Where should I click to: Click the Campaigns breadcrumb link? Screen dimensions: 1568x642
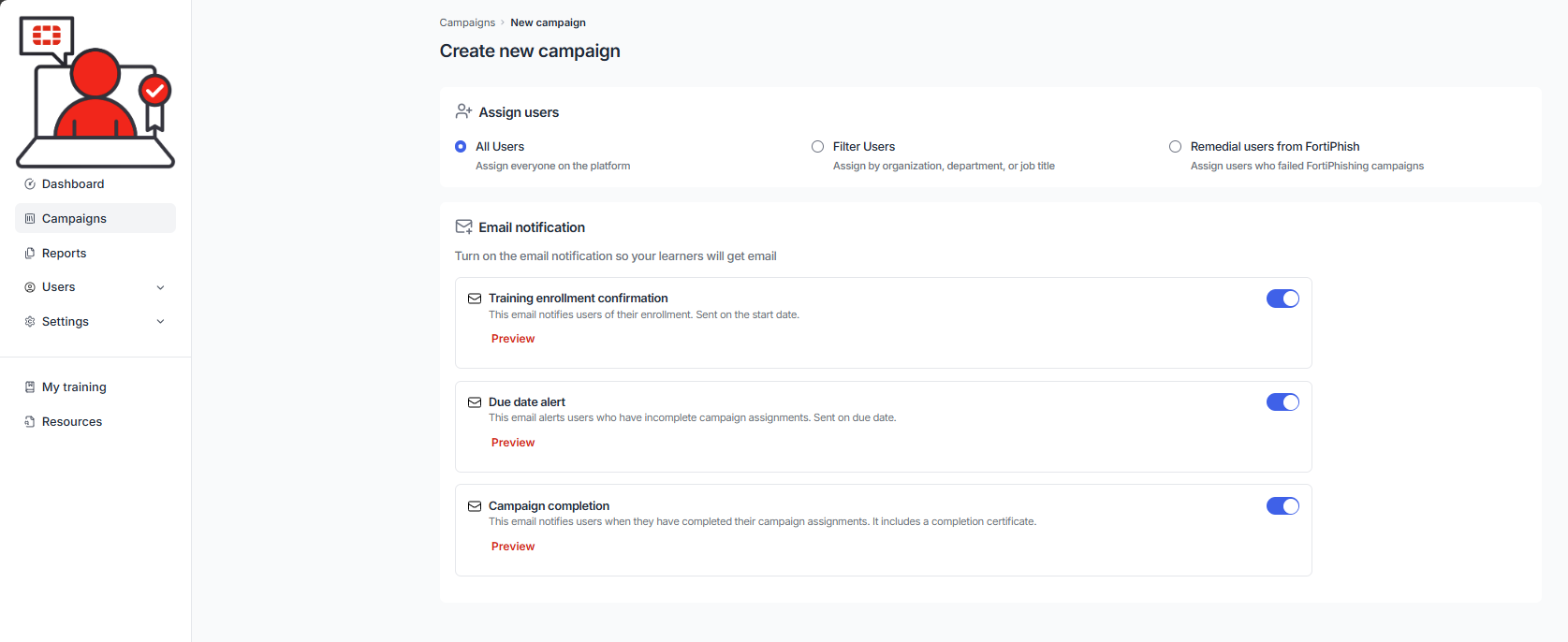(467, 22)
